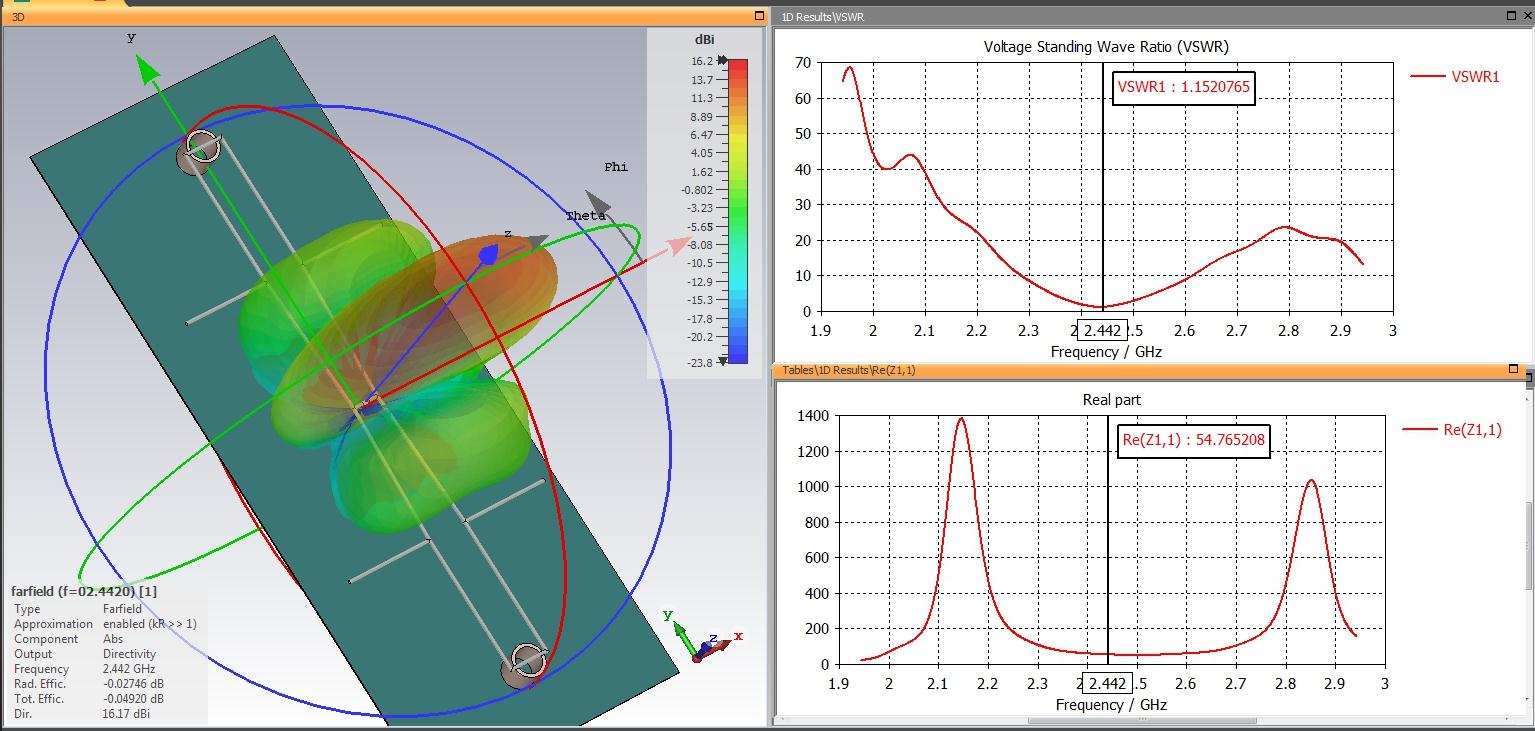Activate the Tables\1D Results\Re(Z1,1) title bar
The image size is (1535, 731).
click(x=1152, y=370)
